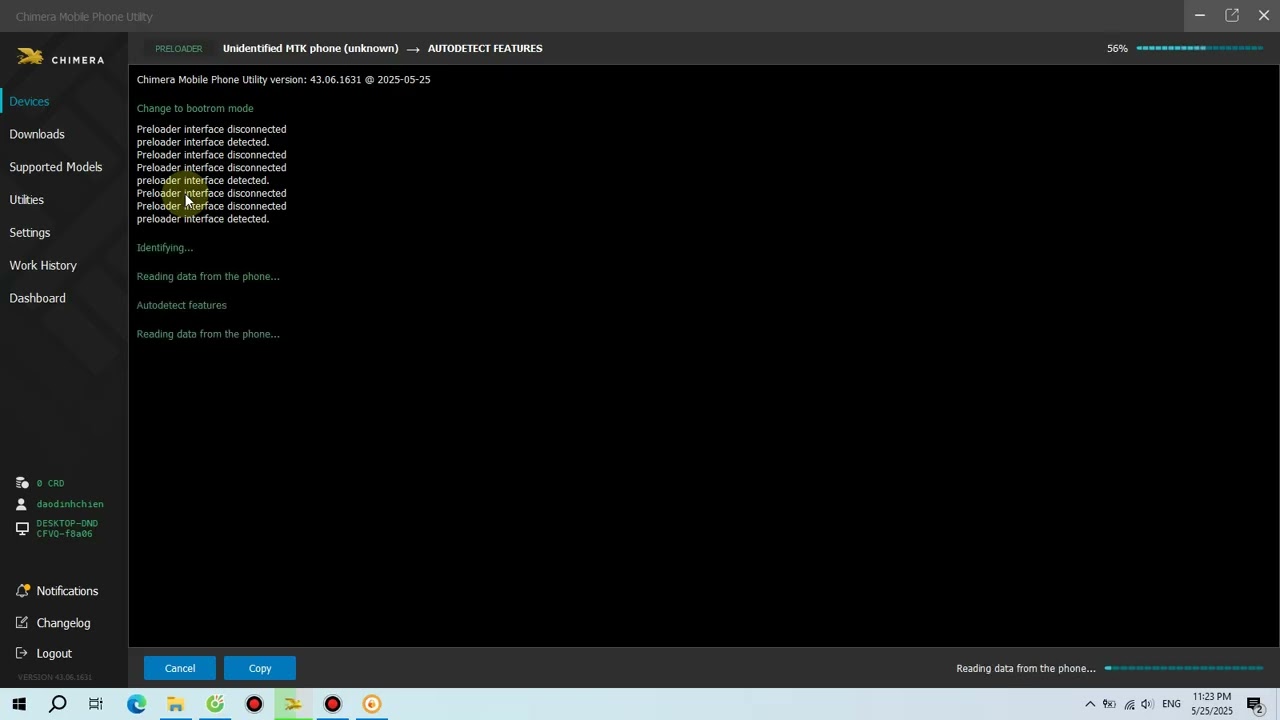Go to Supported Models

pos(56,167)
